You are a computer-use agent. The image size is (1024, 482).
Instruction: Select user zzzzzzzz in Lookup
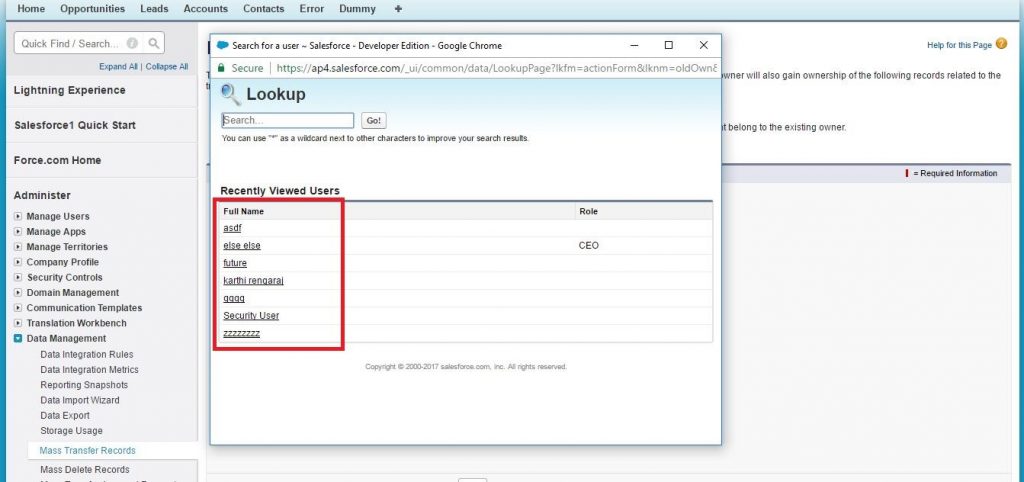pyautogui.click(x=242, y=333)
